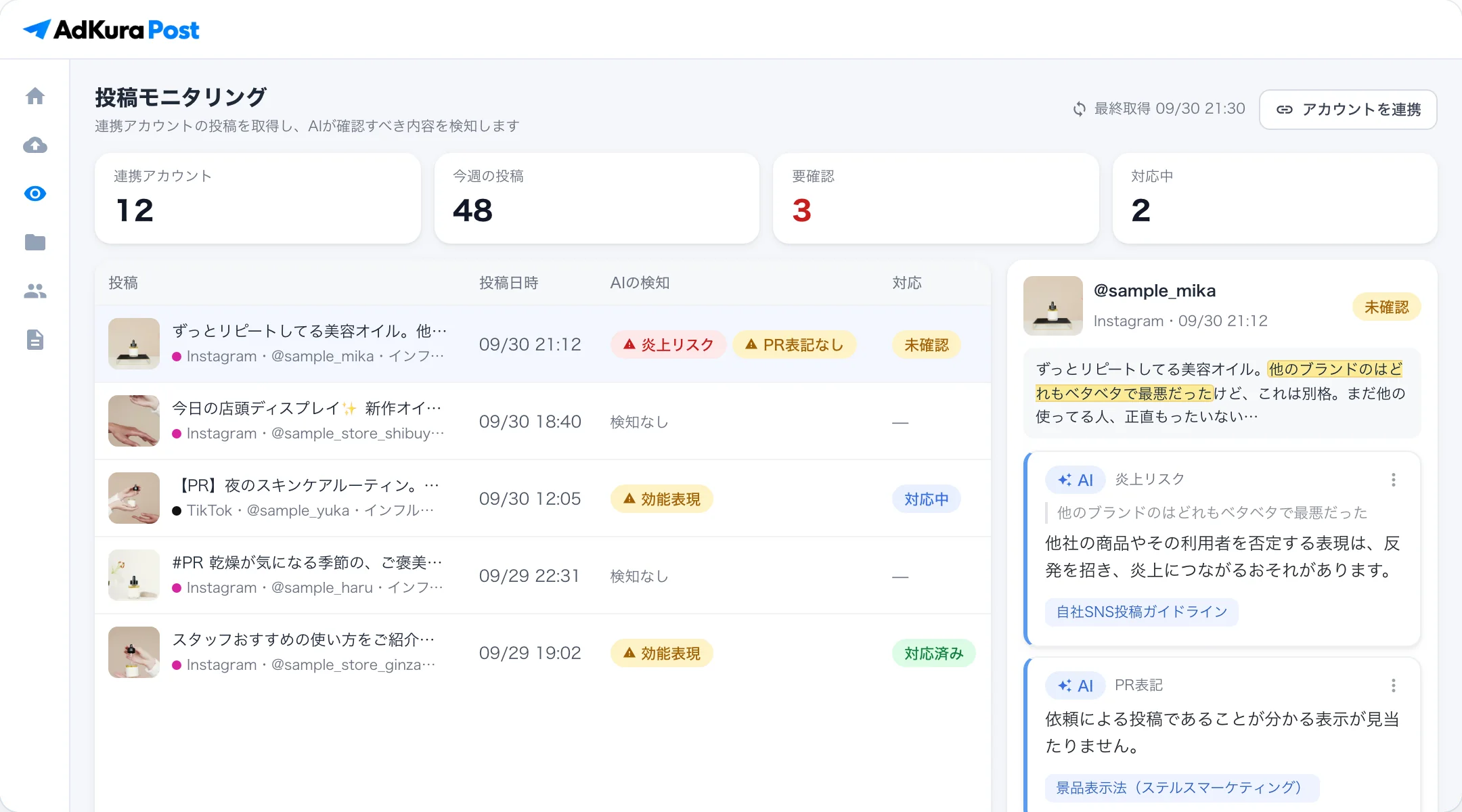
Task: Open the three-dot menu on 炎上リスク card
Action: tap(1394, 480)
